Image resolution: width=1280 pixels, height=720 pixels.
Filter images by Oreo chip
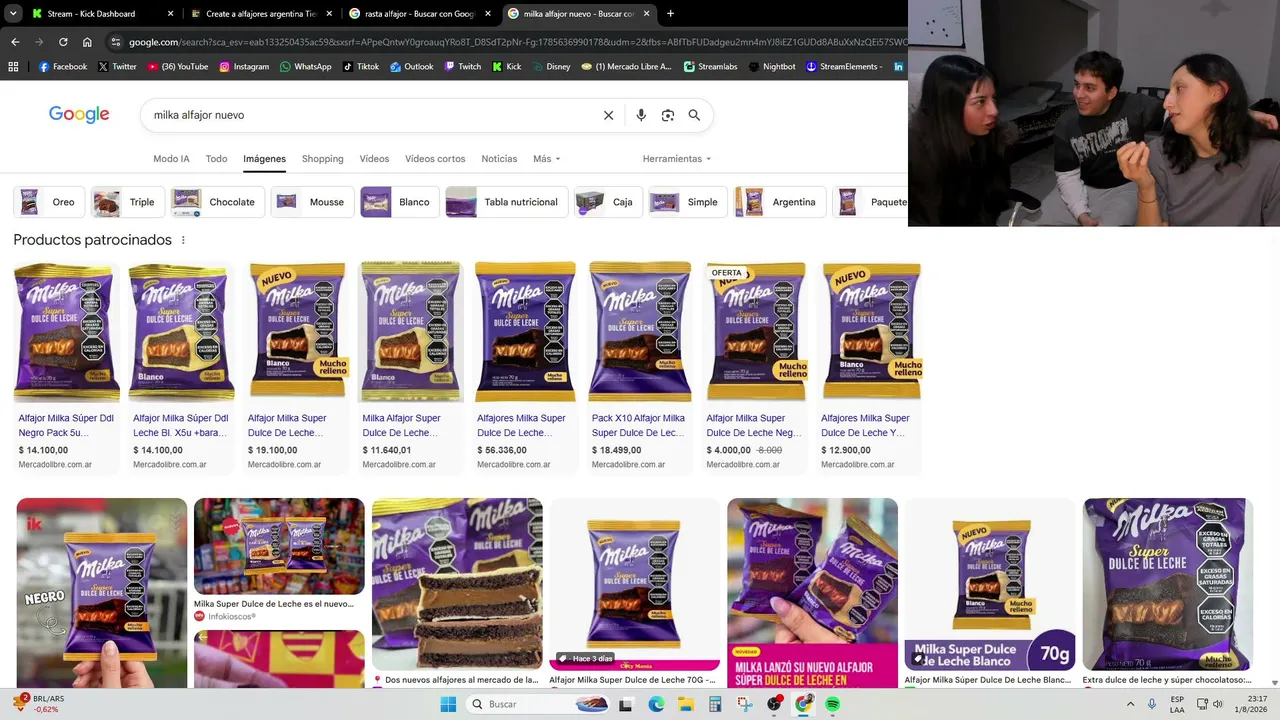click(48, 202)
